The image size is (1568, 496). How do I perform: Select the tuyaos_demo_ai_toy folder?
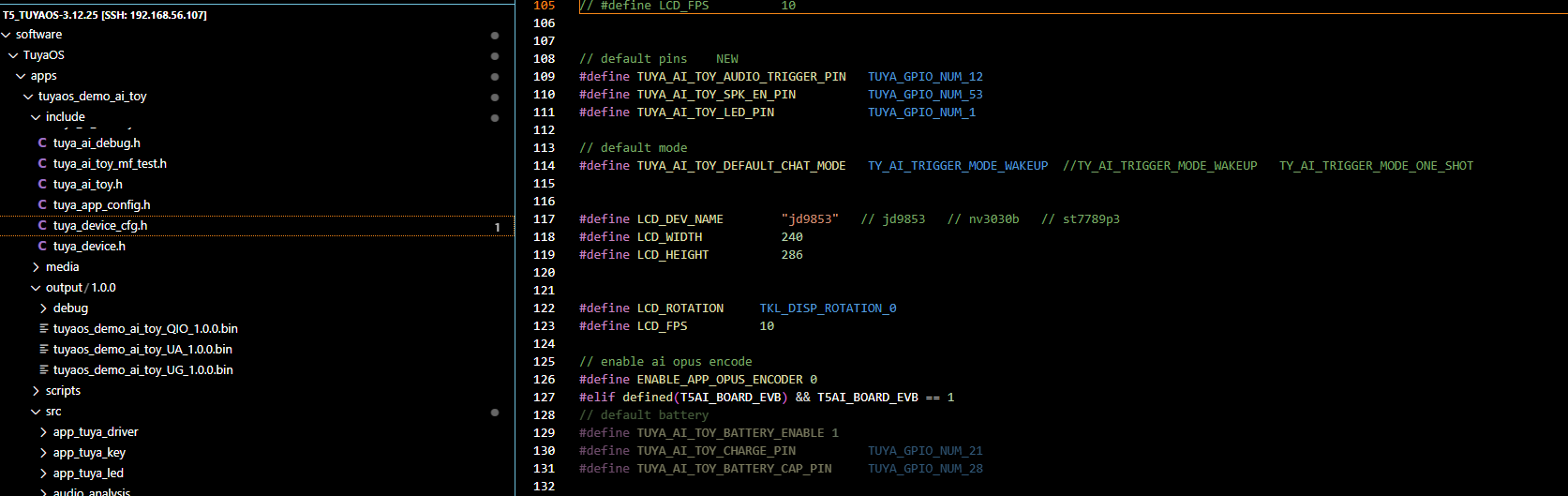[92, 97]
